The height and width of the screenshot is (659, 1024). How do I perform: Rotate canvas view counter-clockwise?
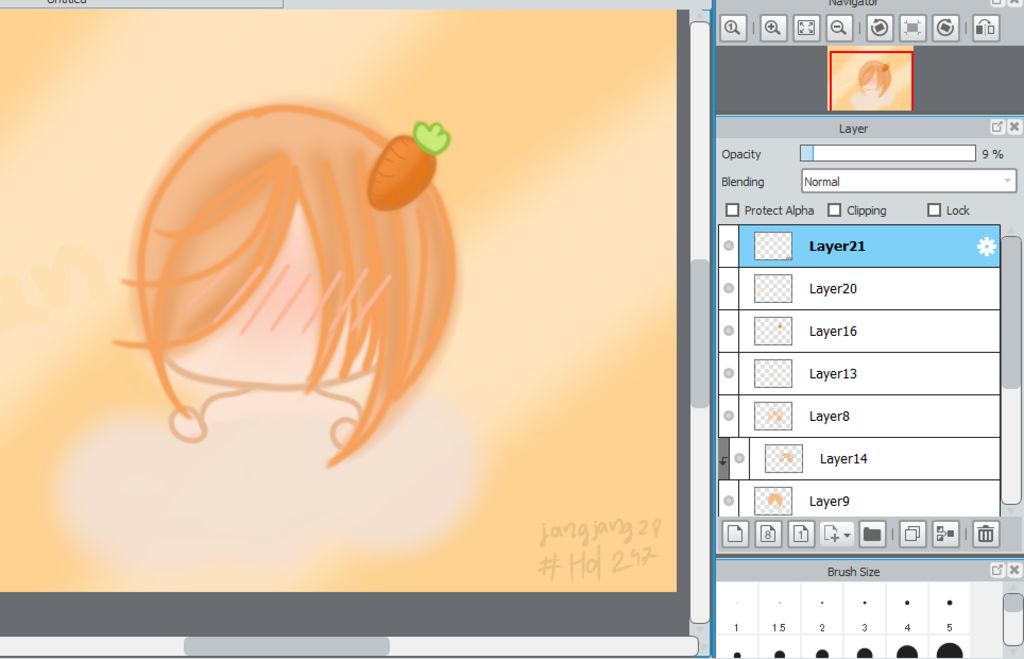click(880, 28)
